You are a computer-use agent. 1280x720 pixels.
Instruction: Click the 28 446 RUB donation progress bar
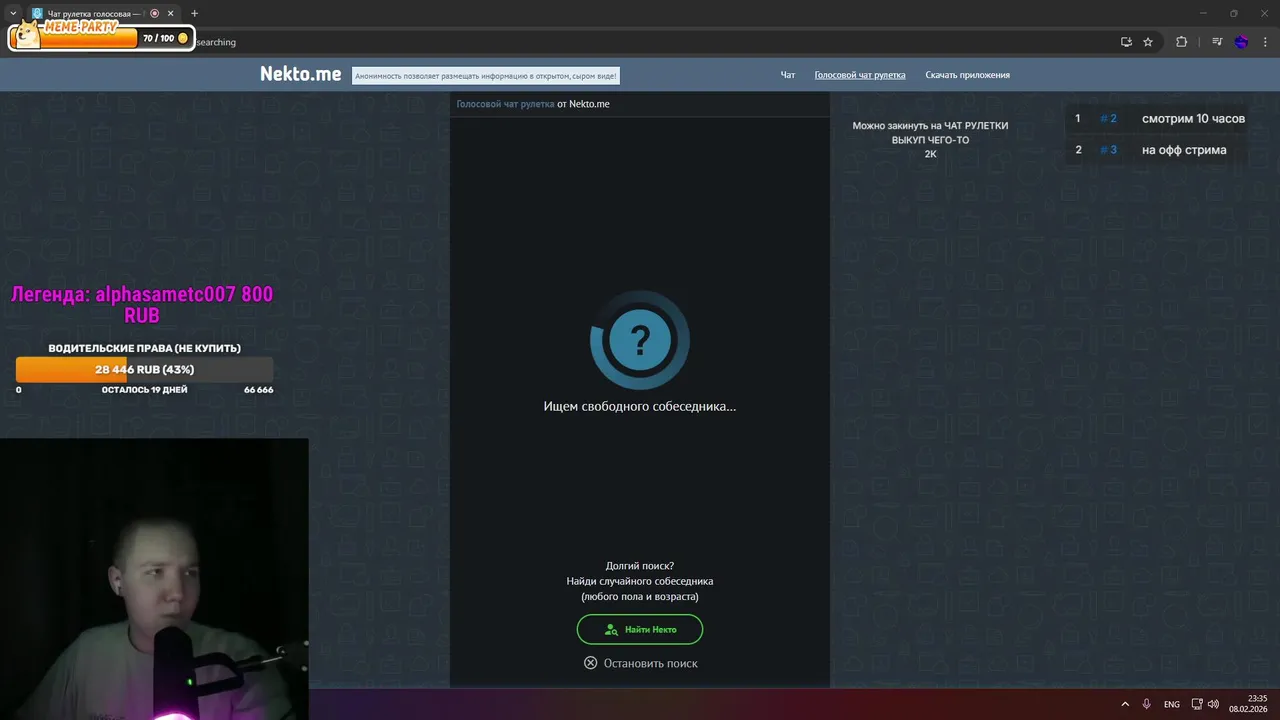(145, 369)
